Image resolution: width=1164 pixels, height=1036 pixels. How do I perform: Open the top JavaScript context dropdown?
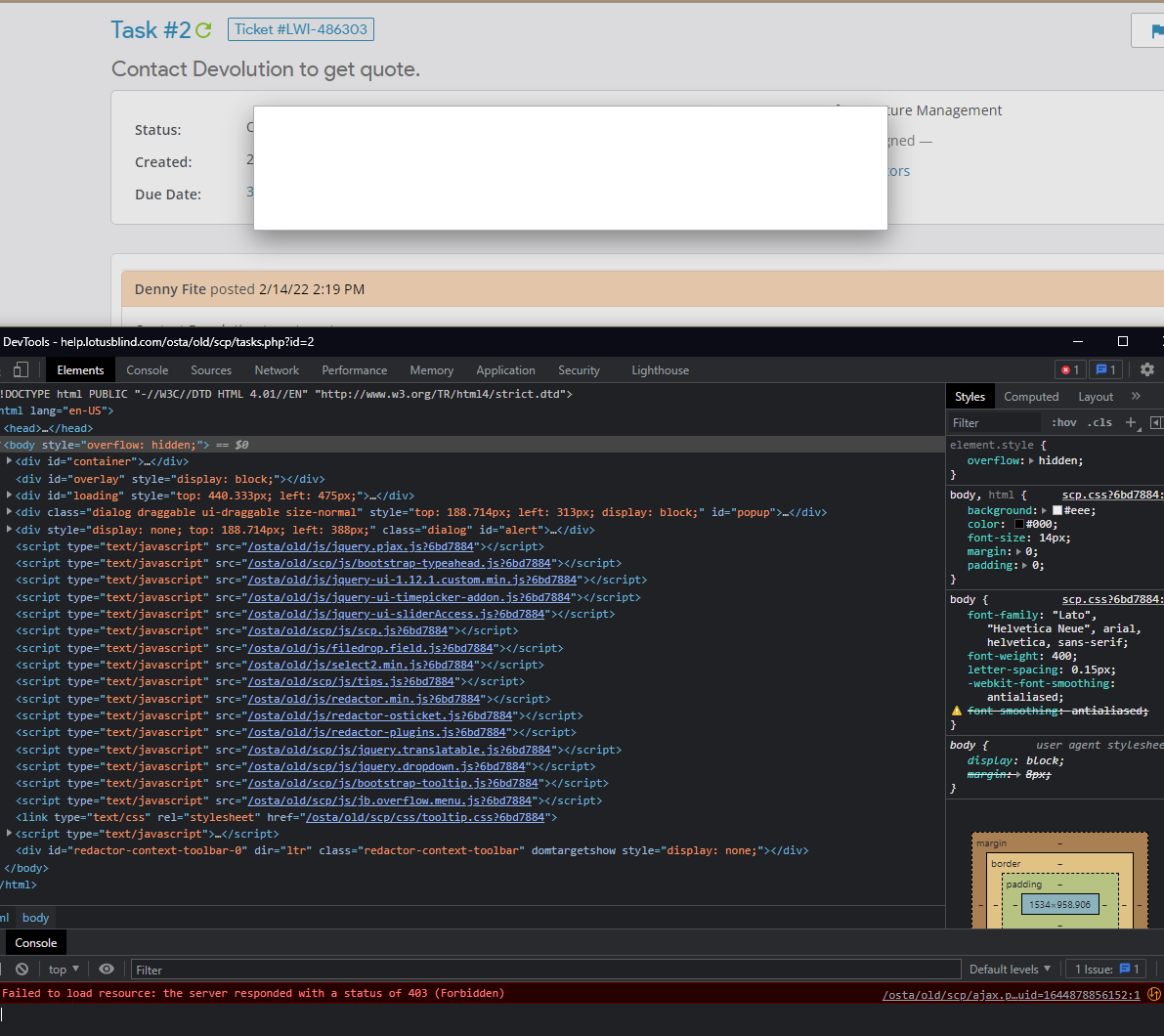[64, 970]
